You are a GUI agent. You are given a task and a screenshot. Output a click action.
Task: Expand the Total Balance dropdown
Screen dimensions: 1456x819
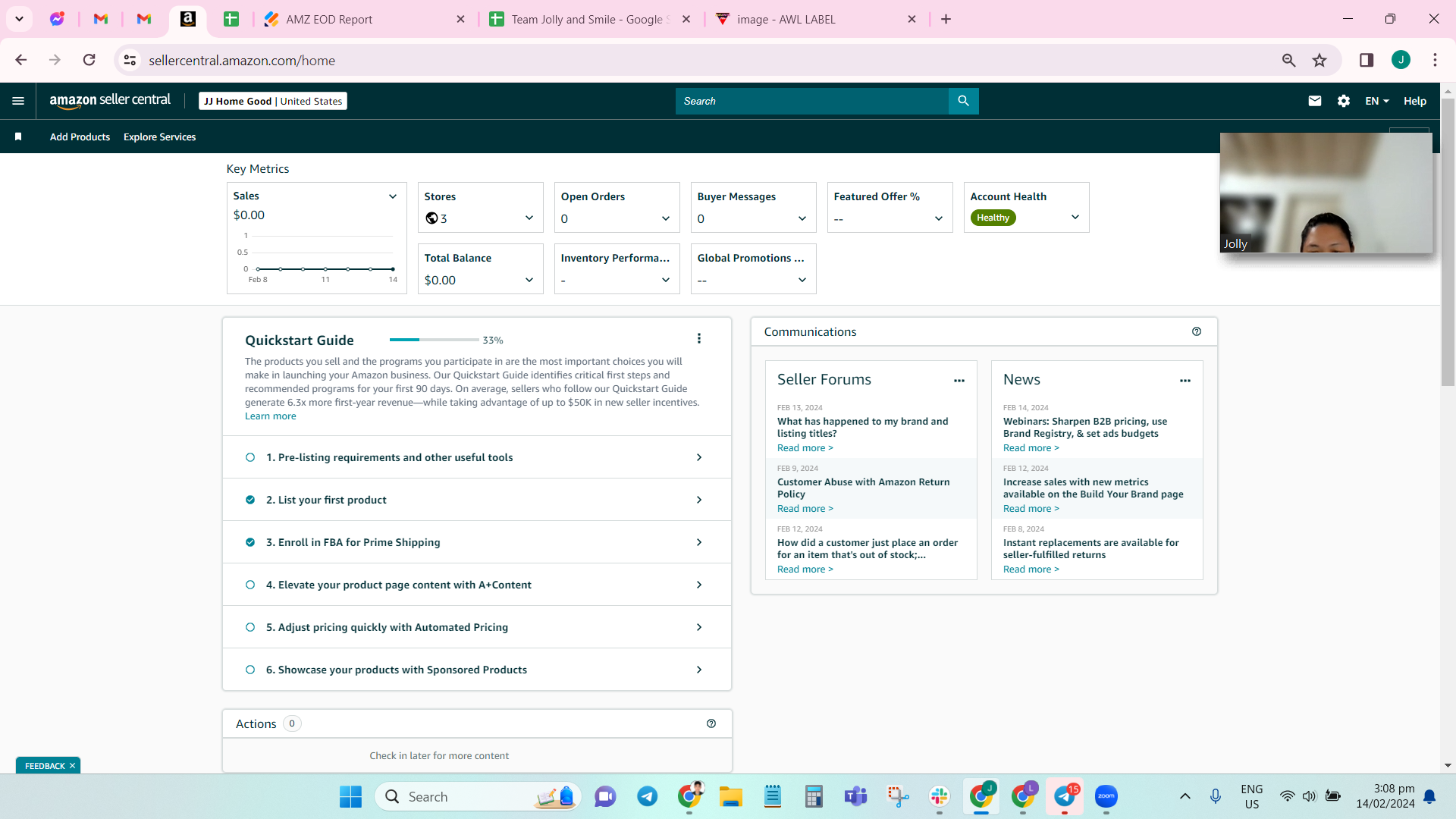point(529,280)
